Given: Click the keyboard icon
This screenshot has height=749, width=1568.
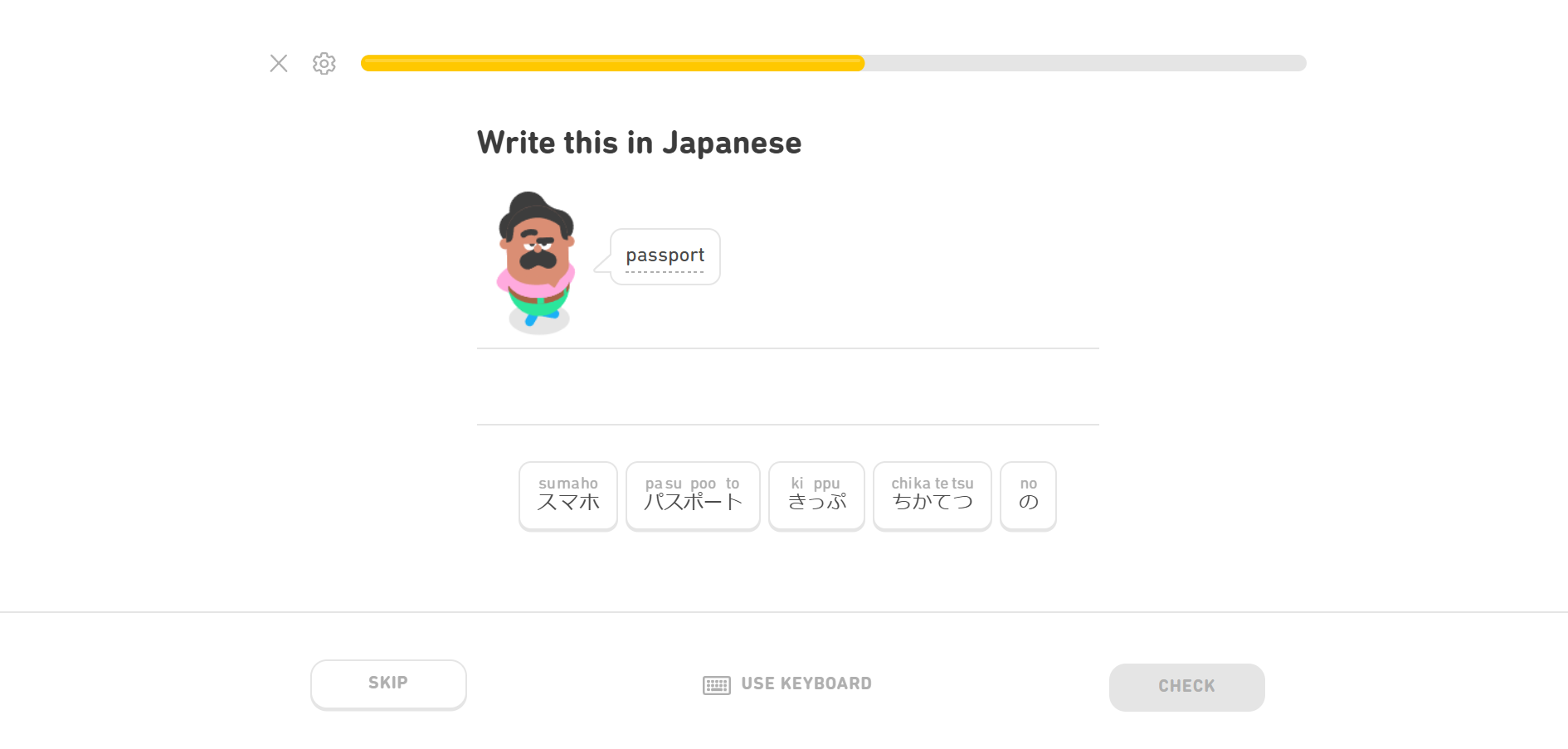Looking at the screenshot, I should [717, 685].
